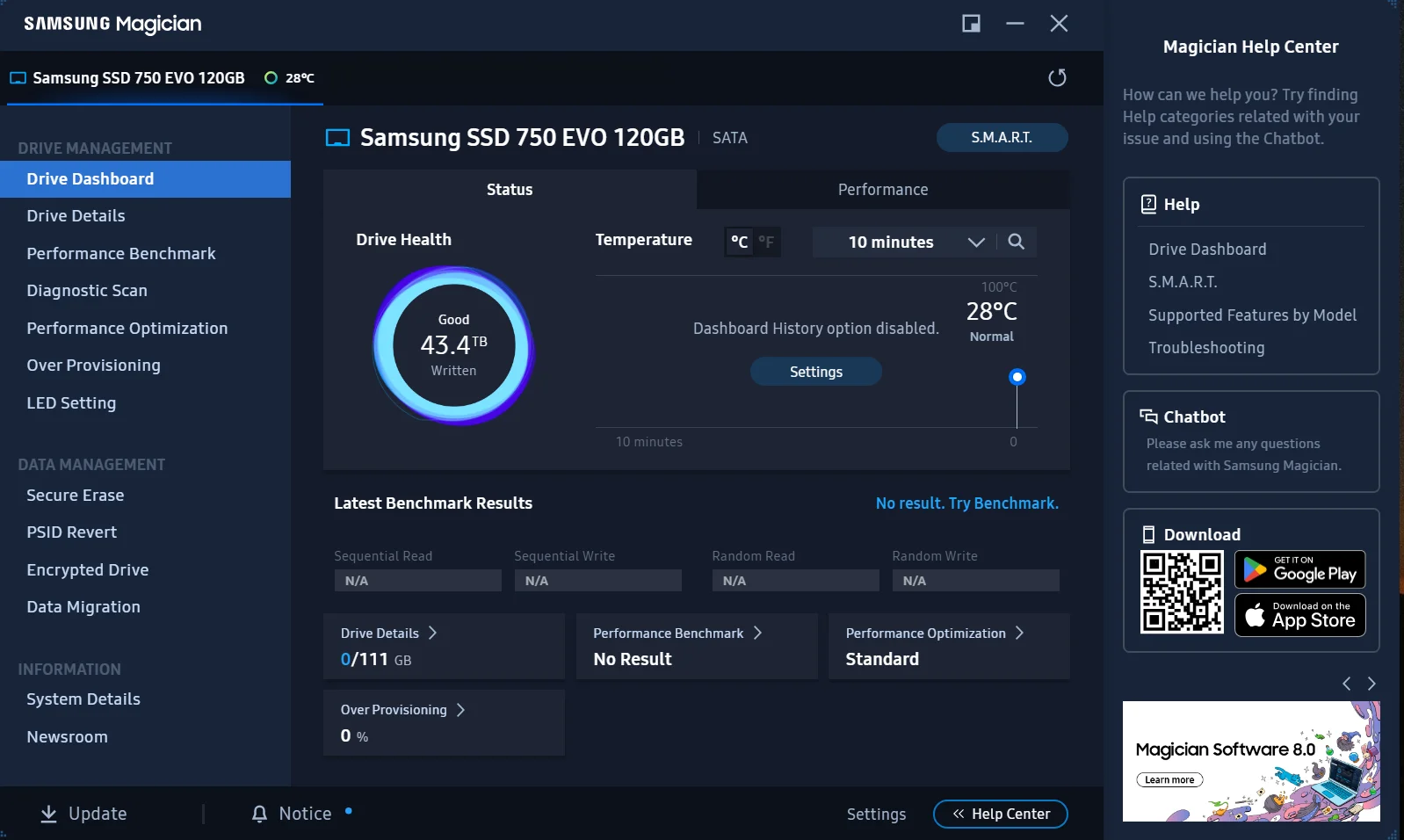Click the Magician Software 8.0 banner
1404x840 pixels.
point(1251,761)
